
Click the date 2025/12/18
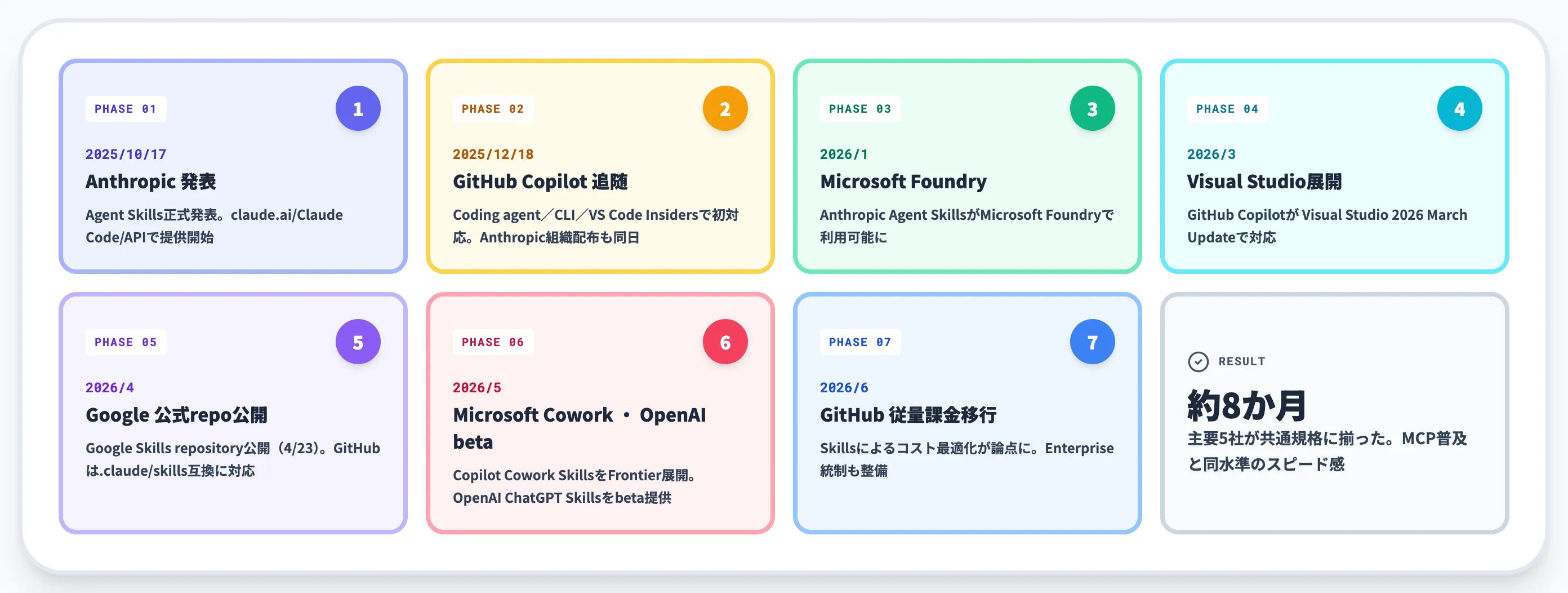point(492,154)
